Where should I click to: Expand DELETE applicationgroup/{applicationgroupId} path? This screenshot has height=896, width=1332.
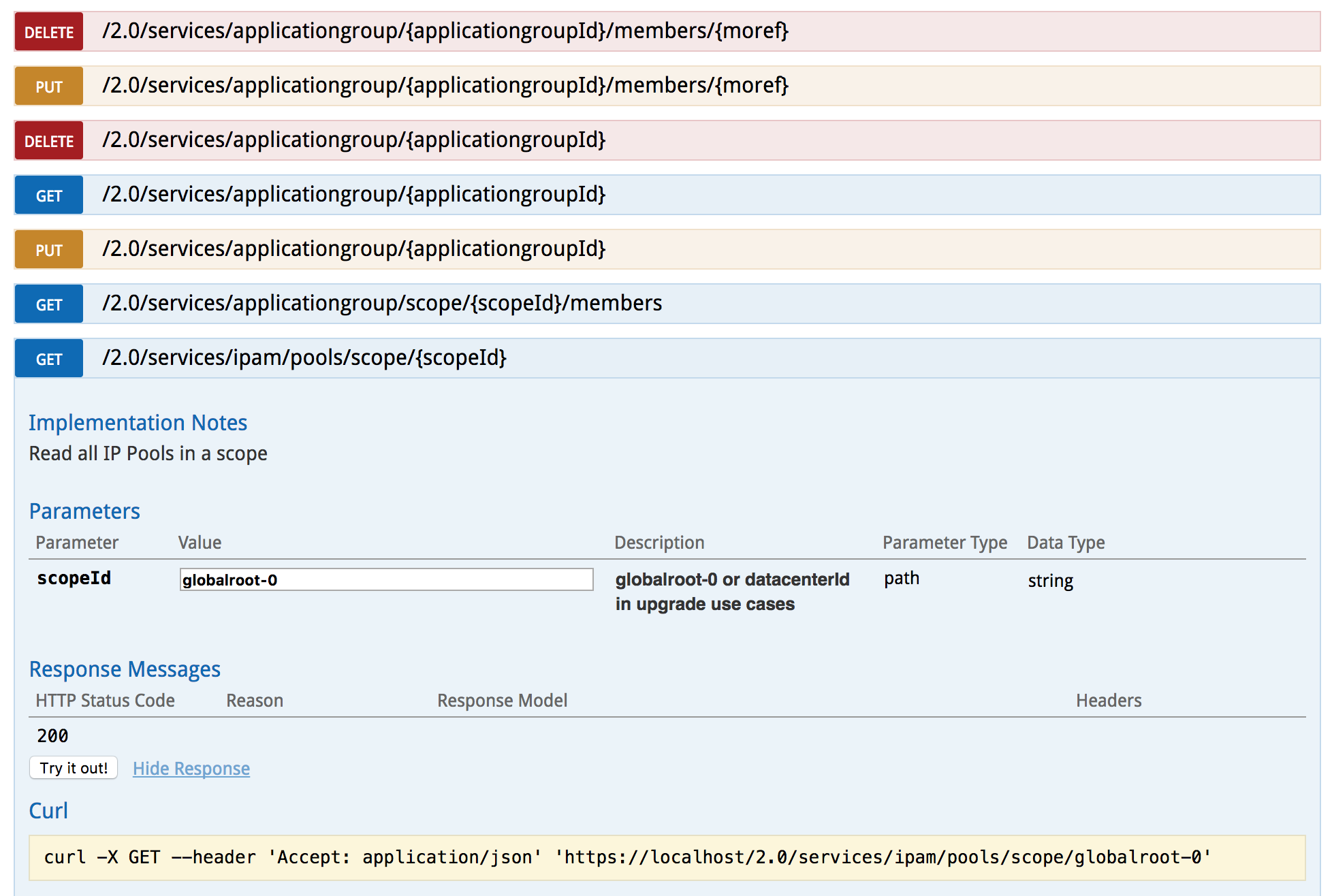[353, 140]
